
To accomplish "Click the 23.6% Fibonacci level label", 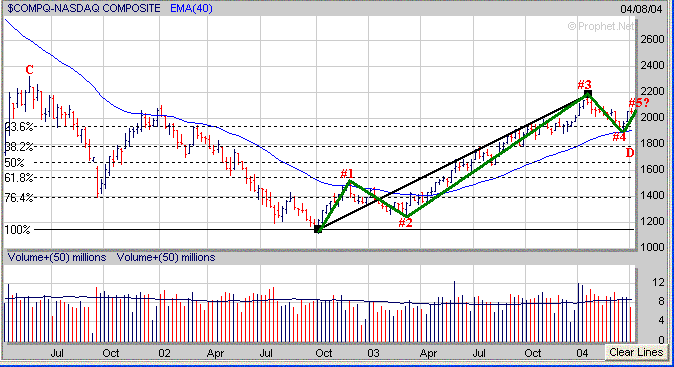I will [x=19, y=127].
